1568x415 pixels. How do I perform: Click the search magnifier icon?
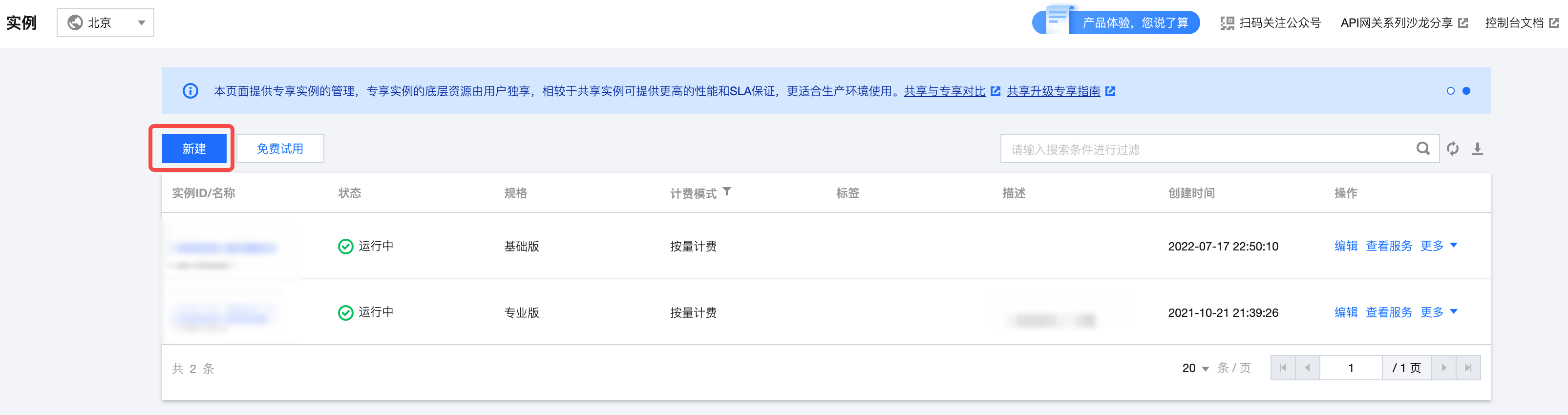pos(1422,148)
